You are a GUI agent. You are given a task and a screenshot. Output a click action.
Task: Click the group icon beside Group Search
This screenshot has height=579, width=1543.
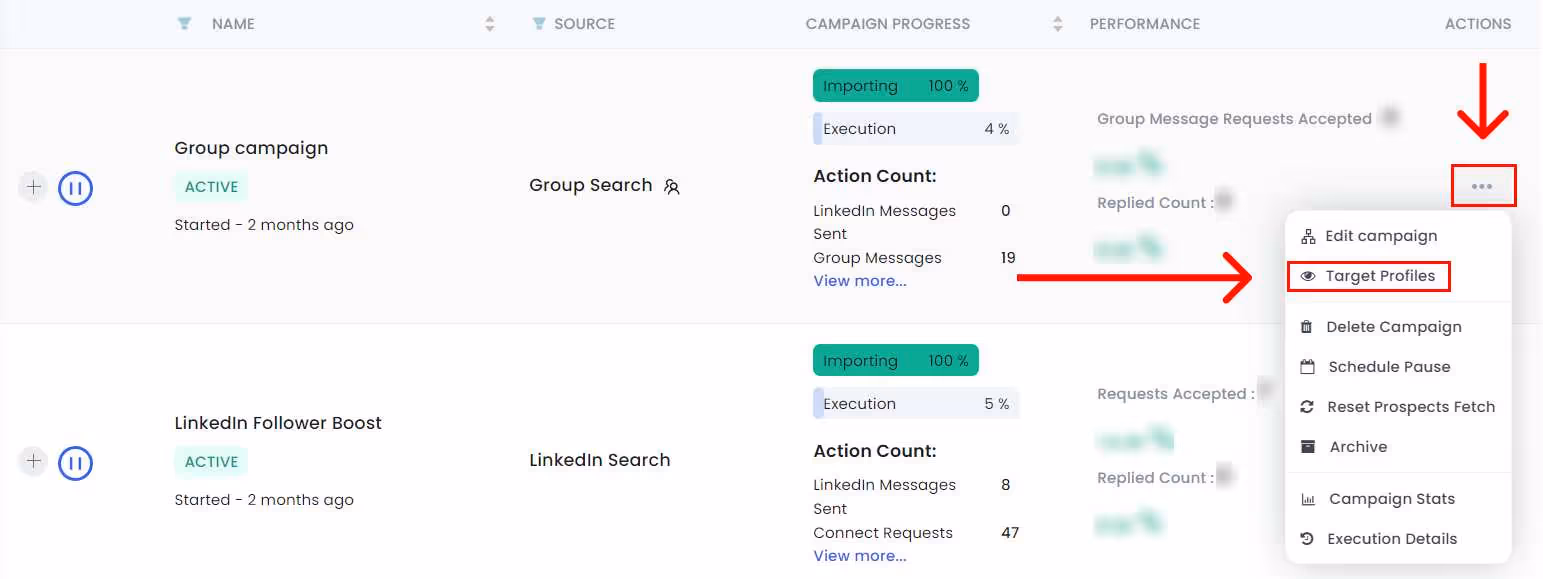(x=671, y=187)
